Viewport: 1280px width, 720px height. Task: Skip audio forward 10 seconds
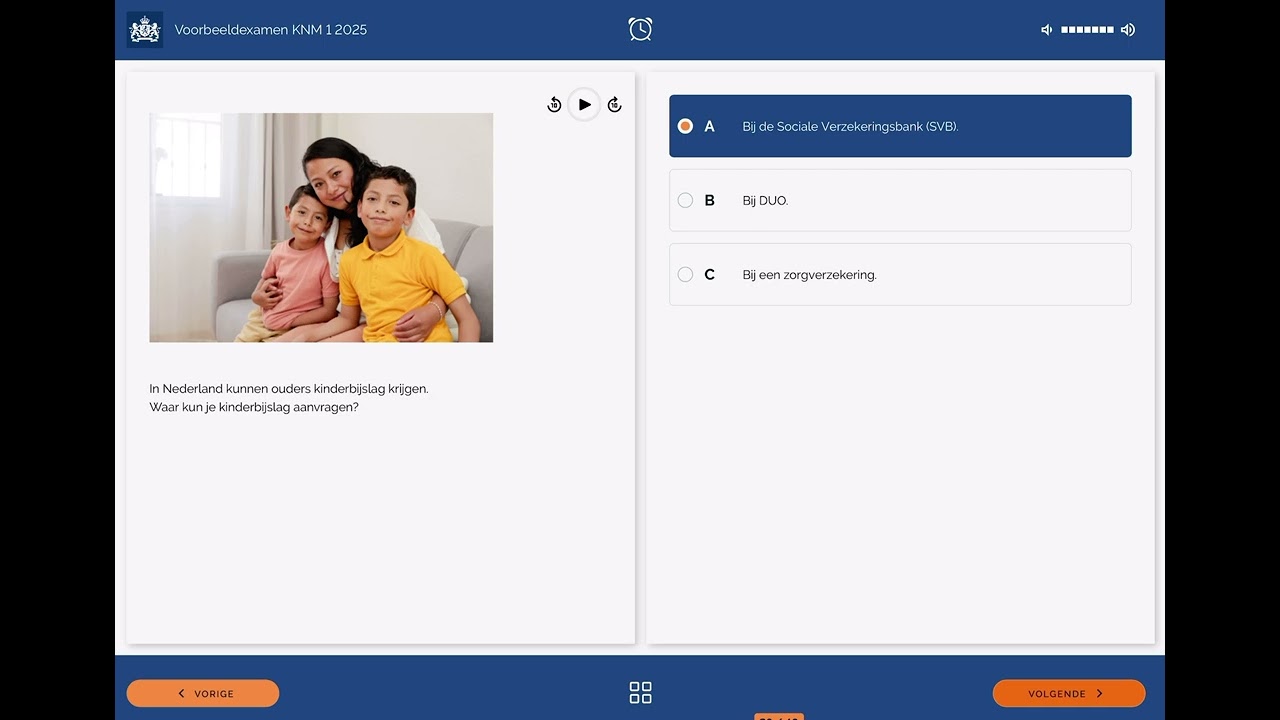tap(615, 105)
